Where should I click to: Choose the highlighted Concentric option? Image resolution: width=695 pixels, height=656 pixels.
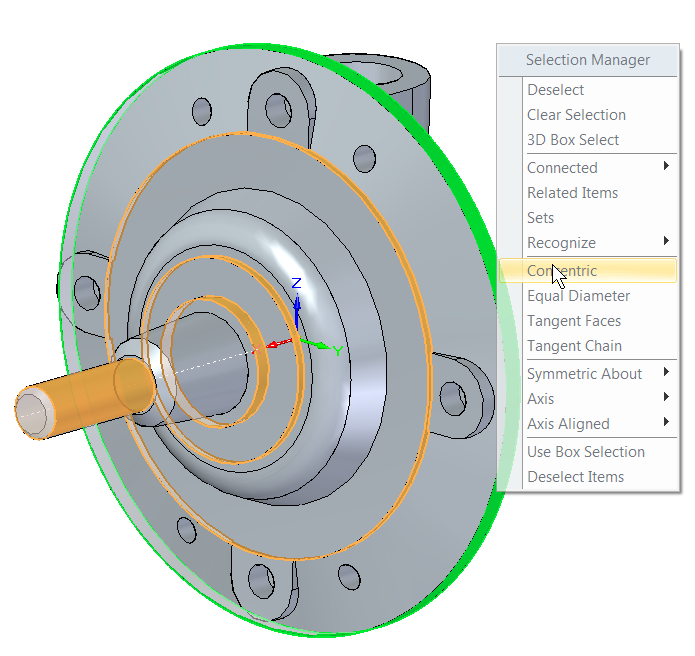click(588, 270)
